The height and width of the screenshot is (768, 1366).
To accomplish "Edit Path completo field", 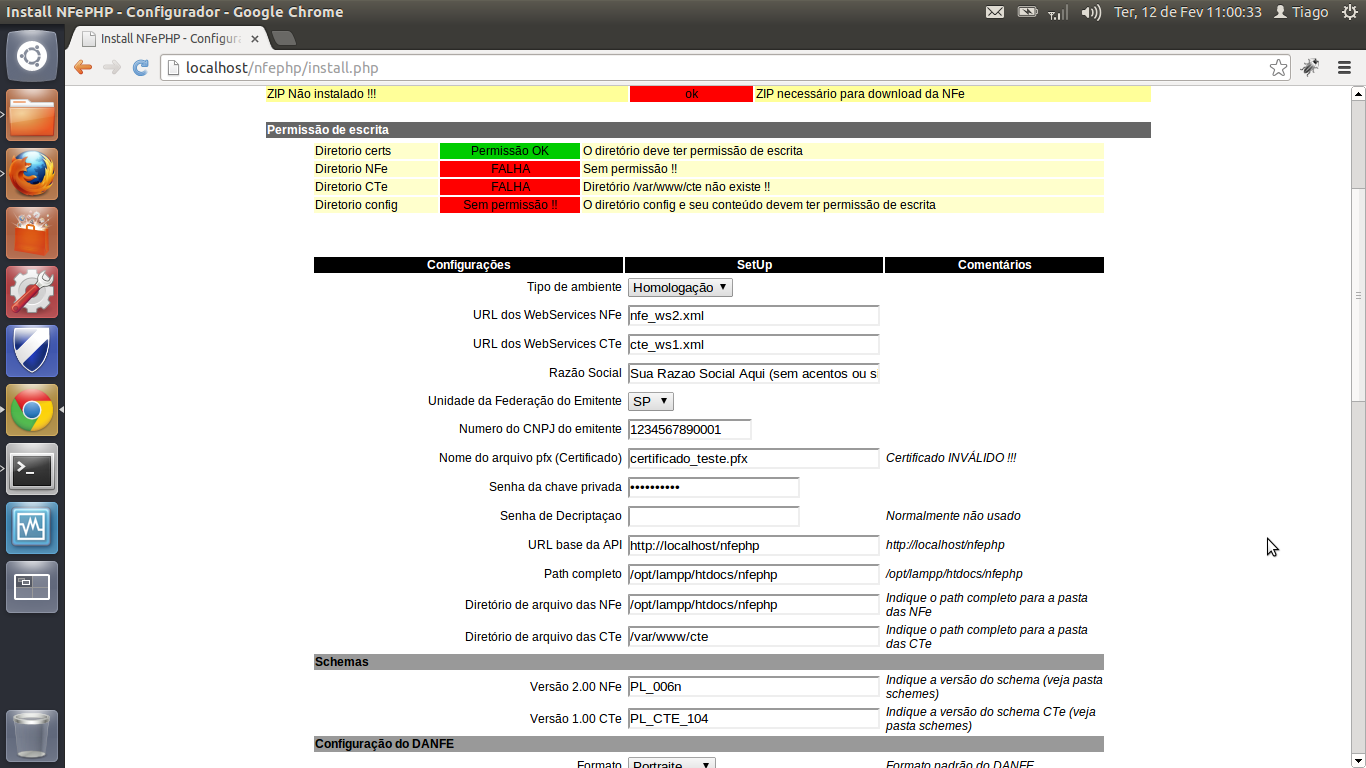I will point(753,575).
